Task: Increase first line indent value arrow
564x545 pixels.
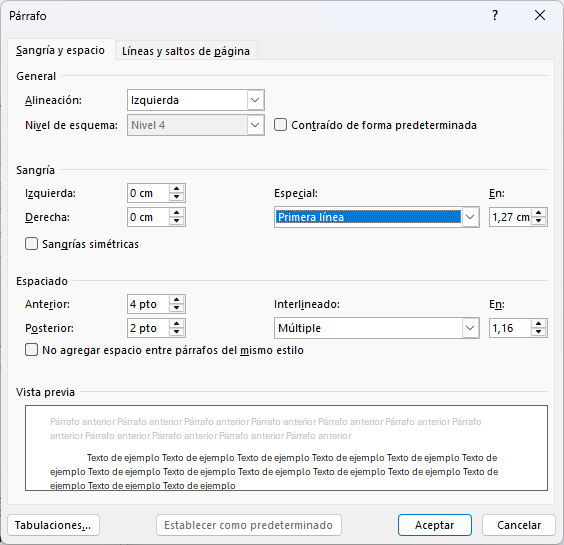Action: click(538, 213)
